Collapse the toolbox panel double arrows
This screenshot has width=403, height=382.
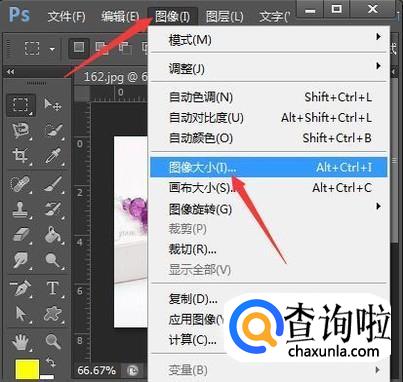click(10, 71)
